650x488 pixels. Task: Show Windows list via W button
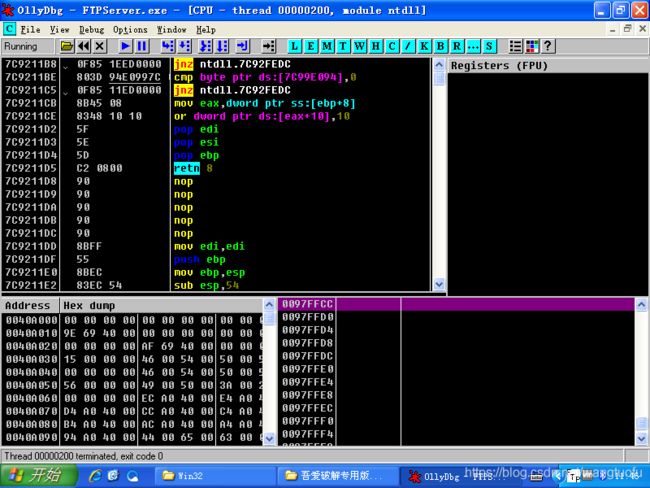(359, 46)
